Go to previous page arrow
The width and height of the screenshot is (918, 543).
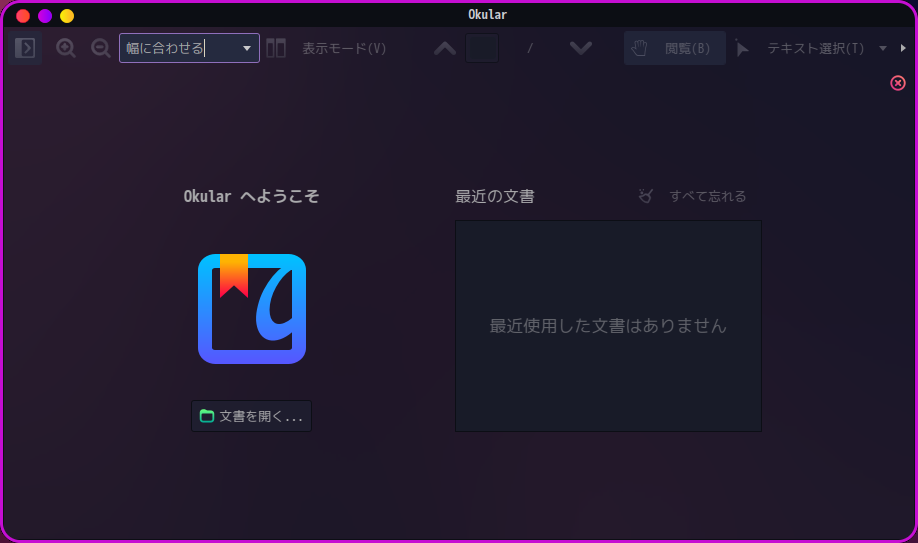point(445,48)
